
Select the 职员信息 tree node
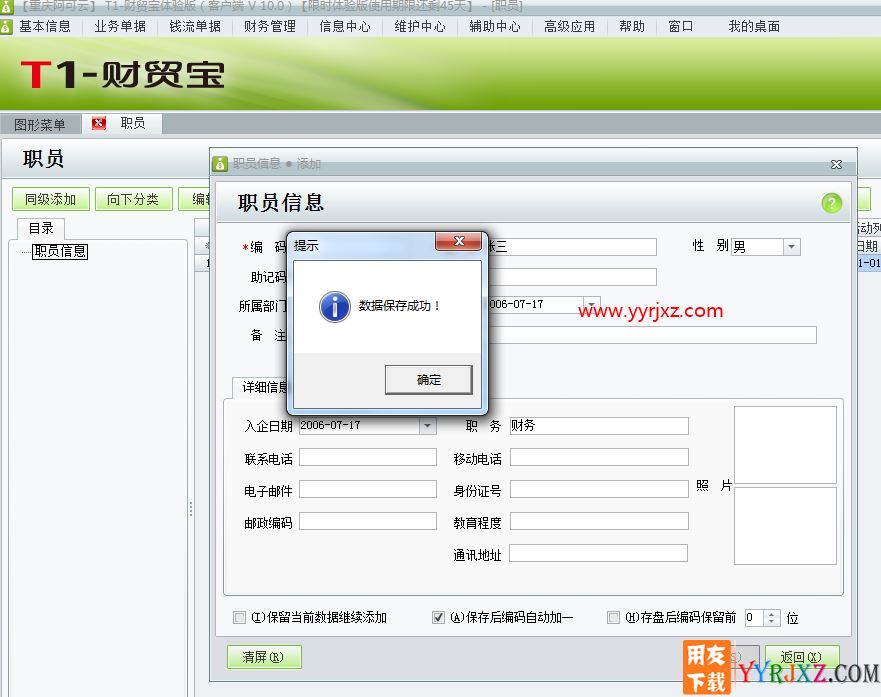pyautogui.click(x=60, y=251)
